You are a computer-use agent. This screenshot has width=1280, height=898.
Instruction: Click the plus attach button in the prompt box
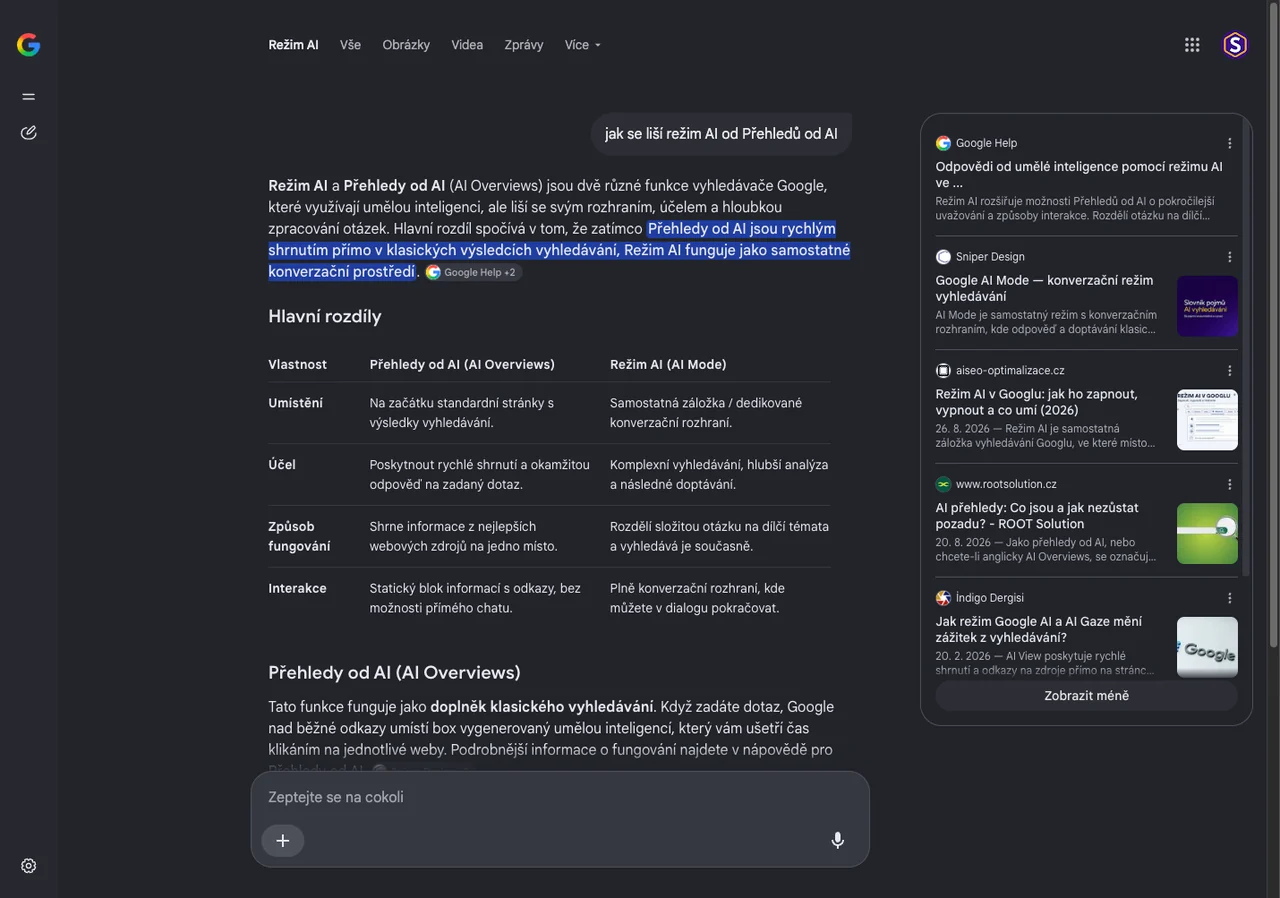pyautogui.click(x=283, y=841)
